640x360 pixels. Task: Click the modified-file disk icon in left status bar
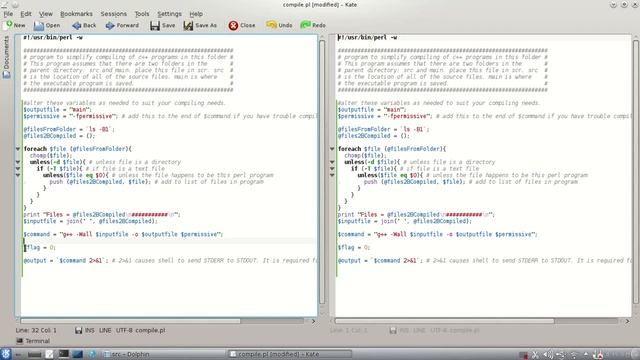(x=78, y=330)
